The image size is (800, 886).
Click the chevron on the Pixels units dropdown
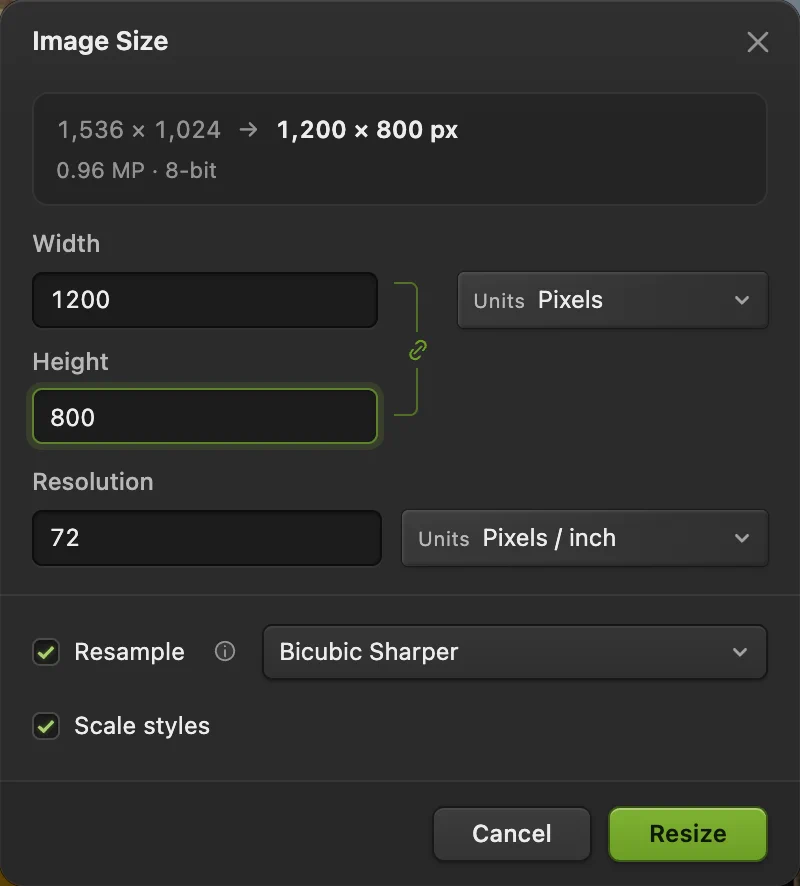pyautogui.click(x=742, y=300)
